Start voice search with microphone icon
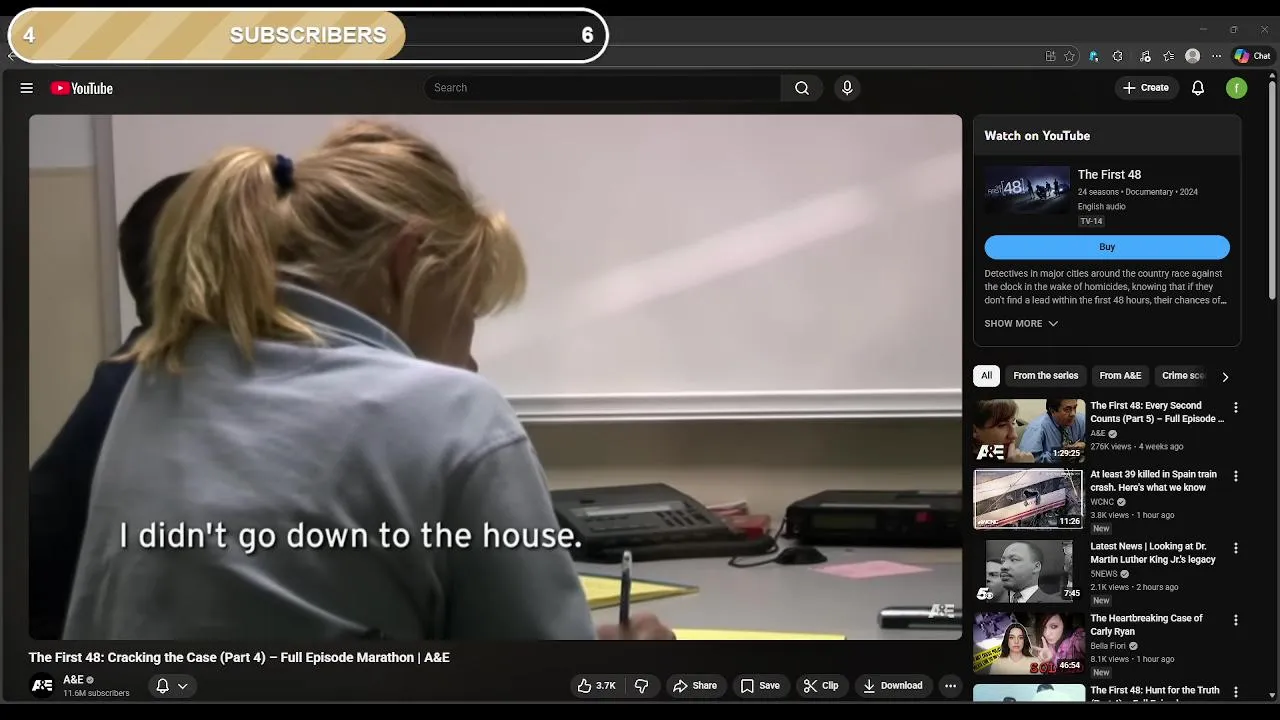Image resolution: width=1280 pixels, height=720 pixels. [847, 88]
